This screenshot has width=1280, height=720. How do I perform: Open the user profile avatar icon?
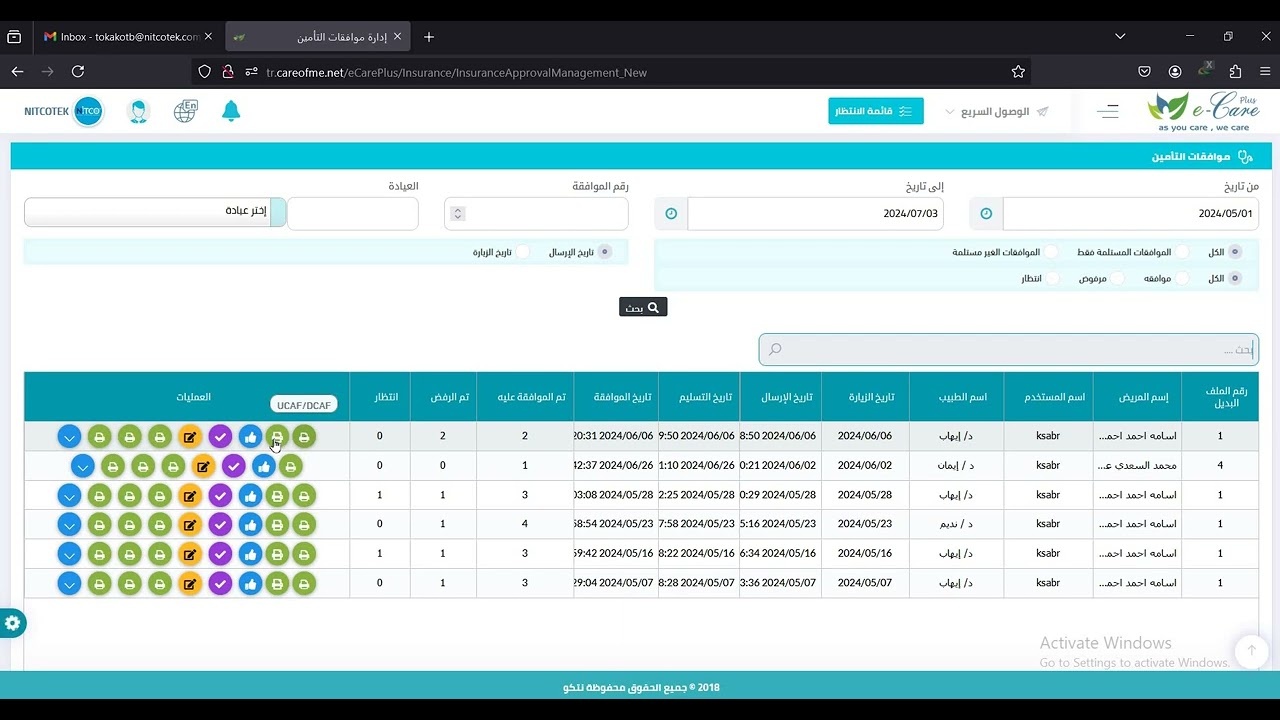click(x=139, y=111)
